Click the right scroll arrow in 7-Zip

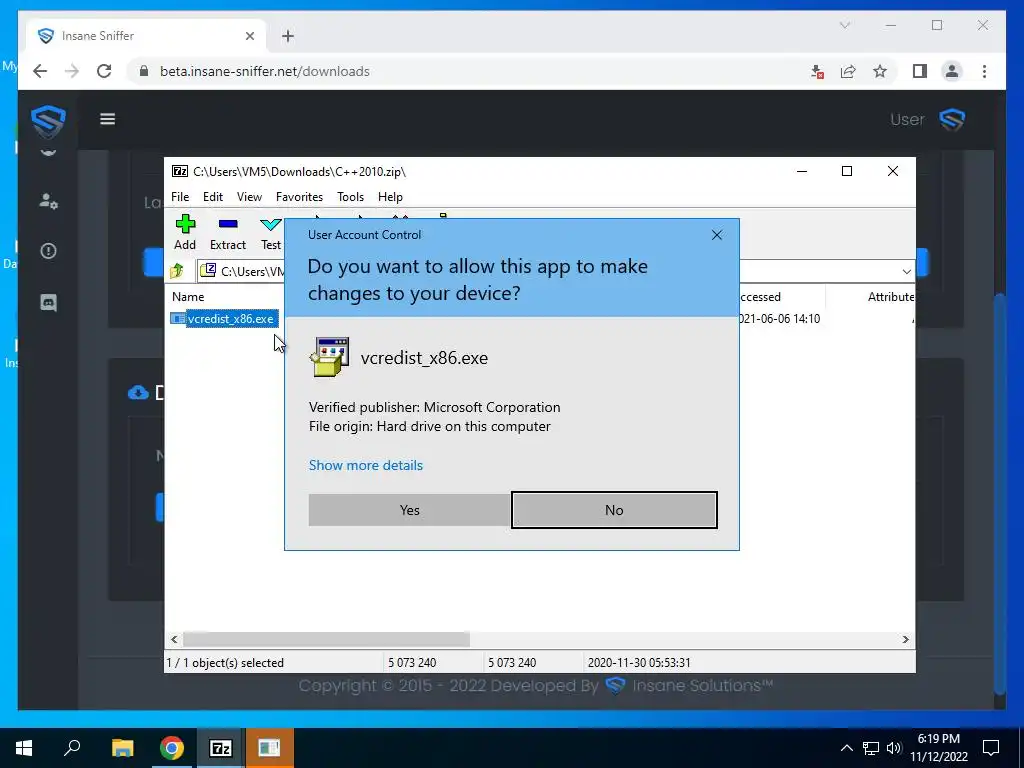pyautogui.click(x=905, y=639)
